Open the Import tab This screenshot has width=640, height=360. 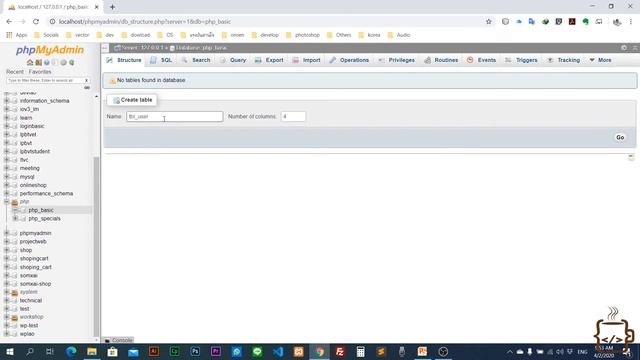tap(307, 60)
